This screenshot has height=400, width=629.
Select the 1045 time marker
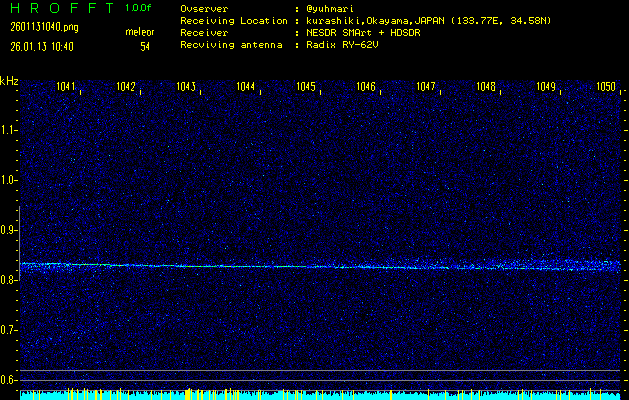(306, 87)
